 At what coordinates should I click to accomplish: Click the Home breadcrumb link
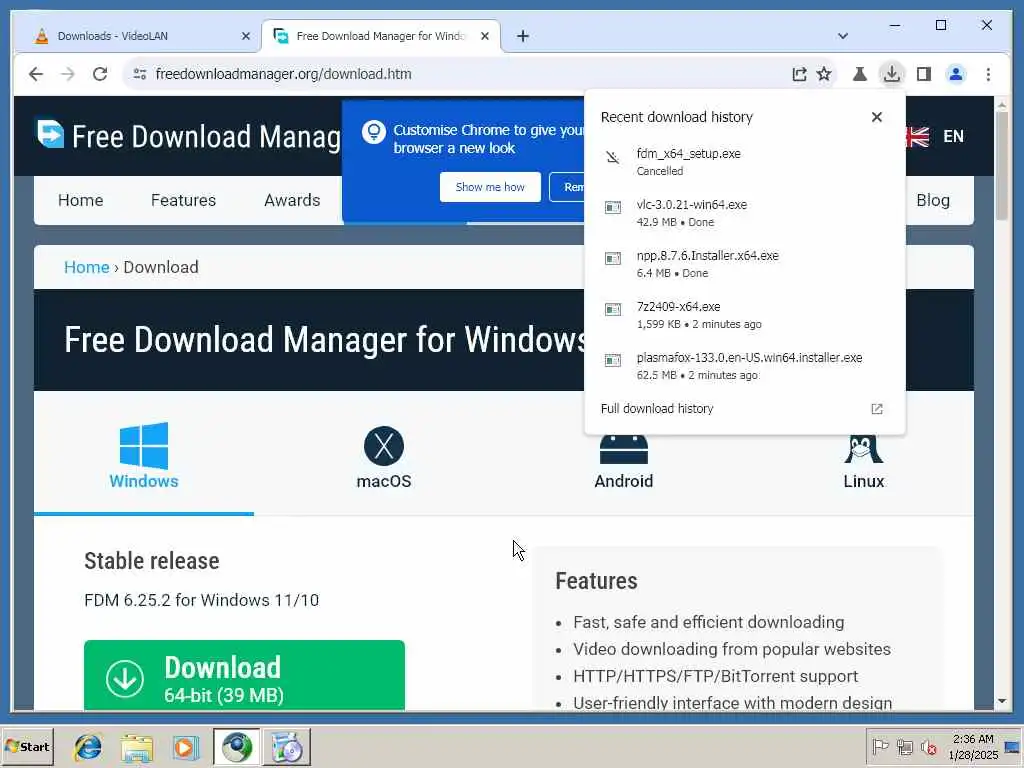tap(86, 267)
